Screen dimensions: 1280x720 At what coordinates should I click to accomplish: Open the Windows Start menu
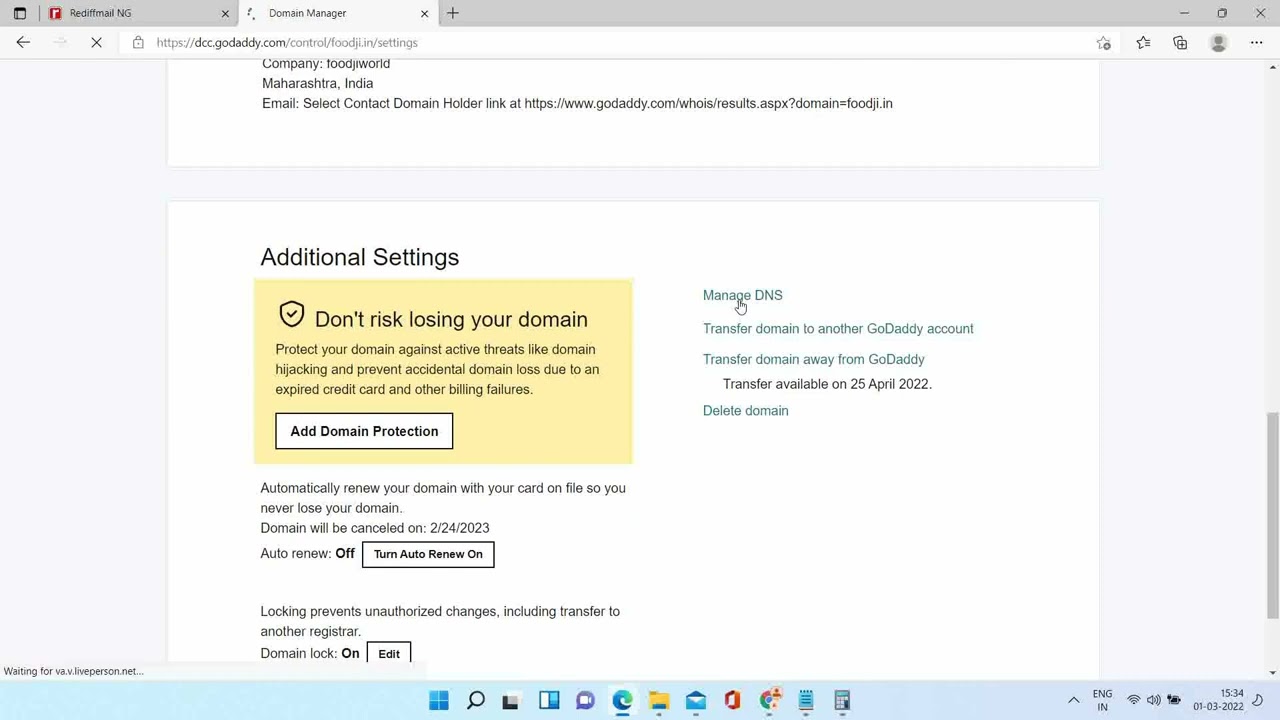pos(439,700)
